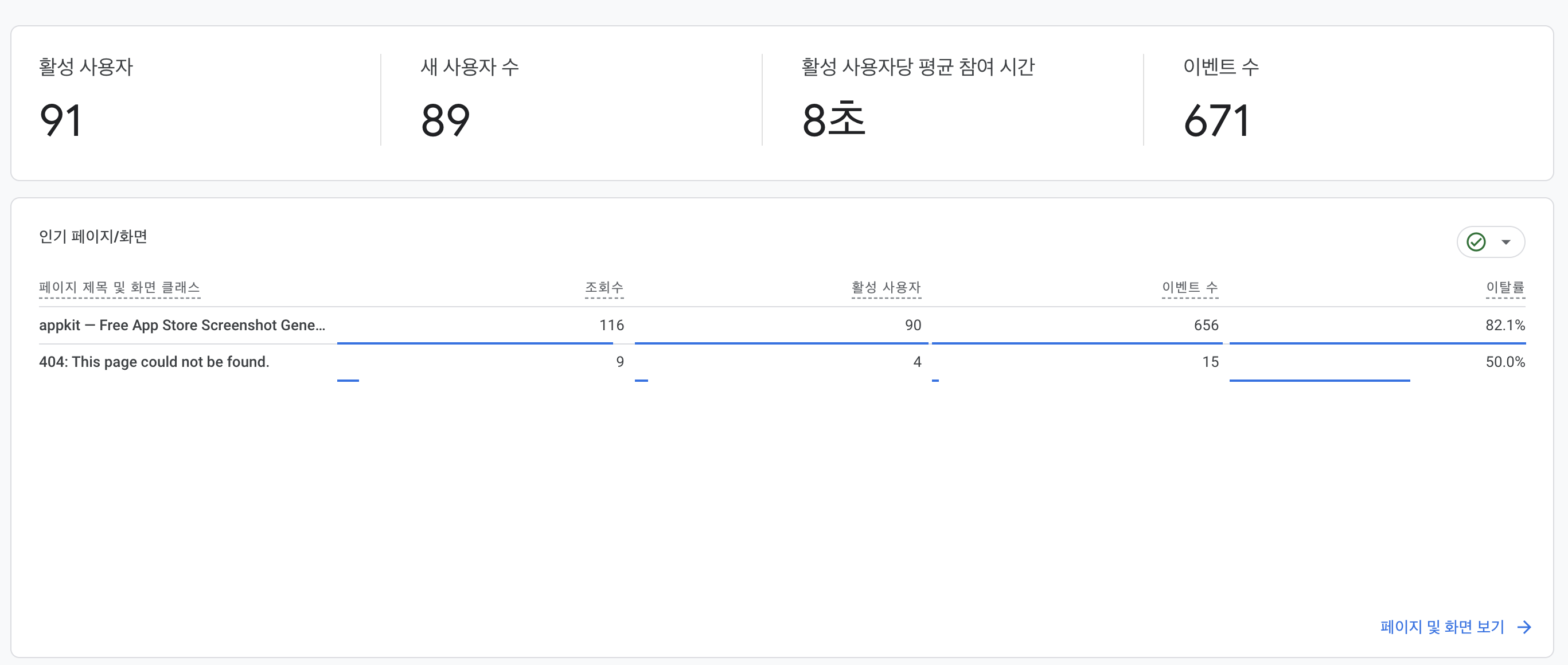Select the appkit Free App Store Screenshot row

point(182,326)
